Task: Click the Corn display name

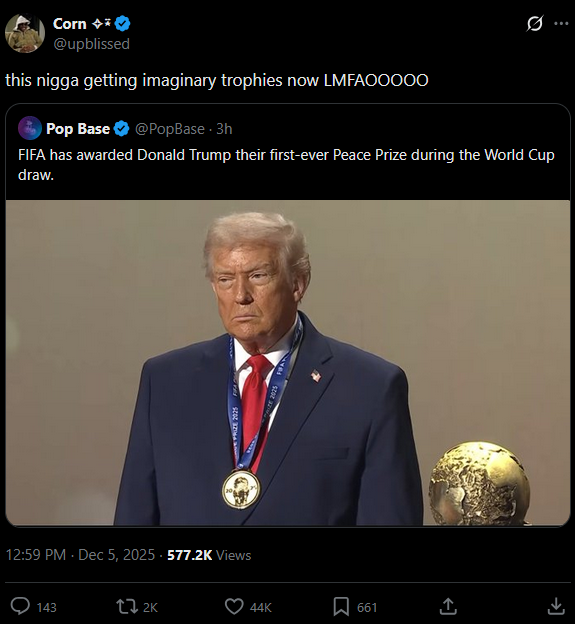Action: (70, 24)
